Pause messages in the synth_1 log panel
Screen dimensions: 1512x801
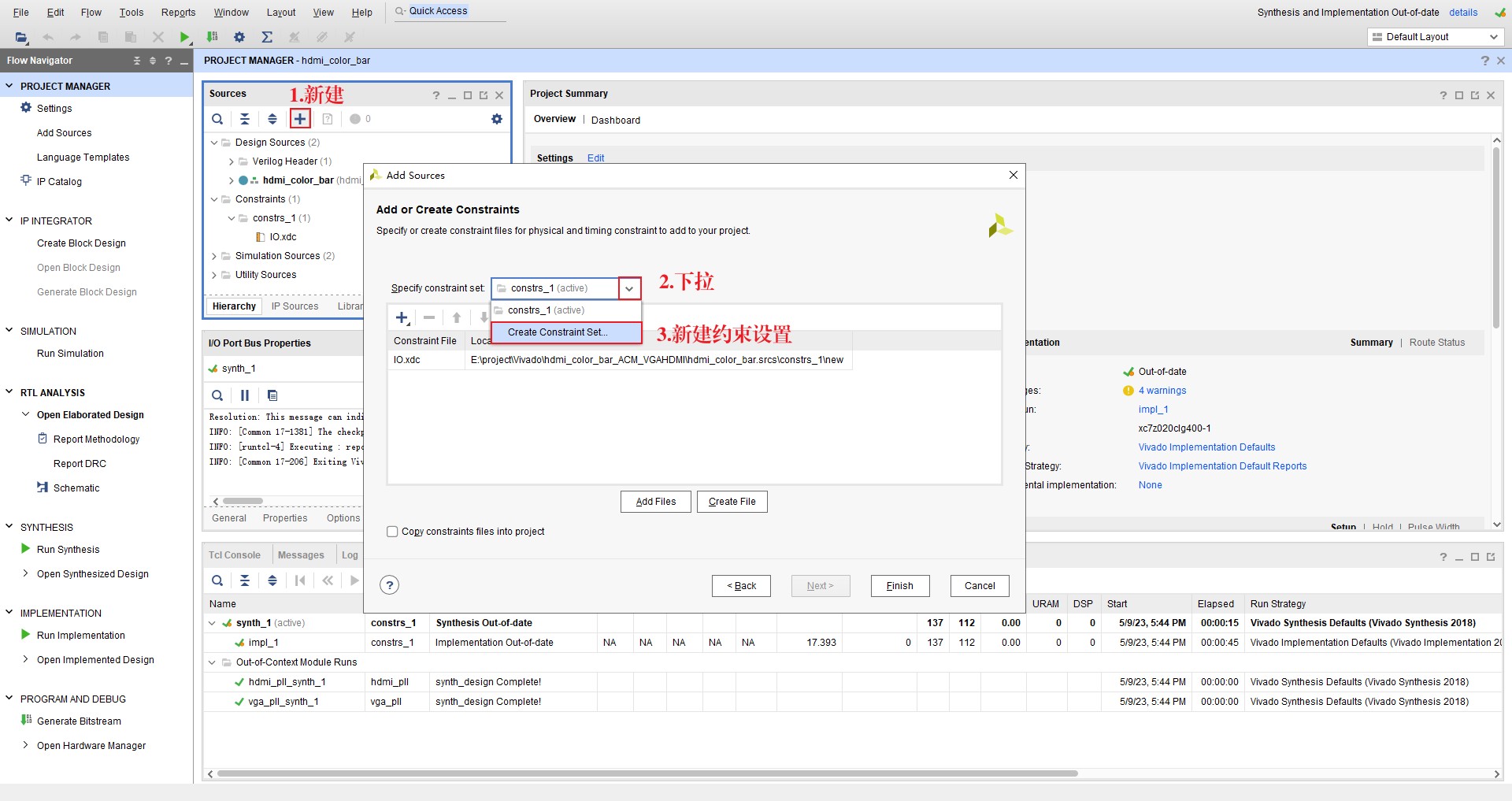pos(245,395)
